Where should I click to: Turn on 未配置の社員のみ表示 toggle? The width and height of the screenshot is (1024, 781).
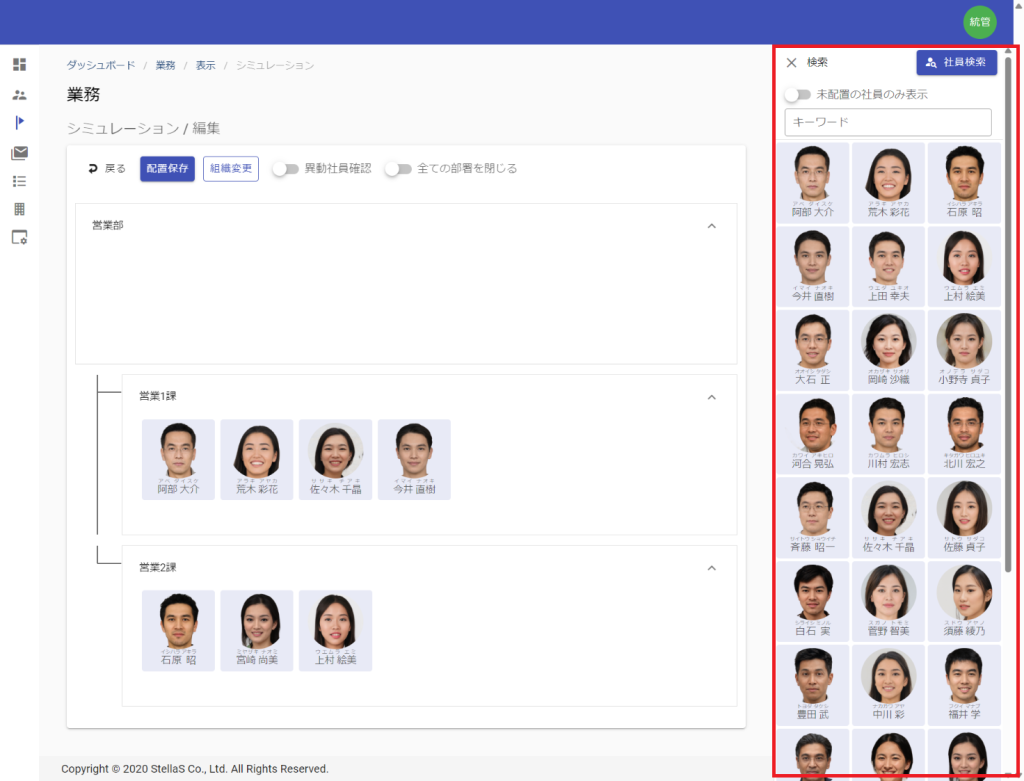tap(797, 95)
